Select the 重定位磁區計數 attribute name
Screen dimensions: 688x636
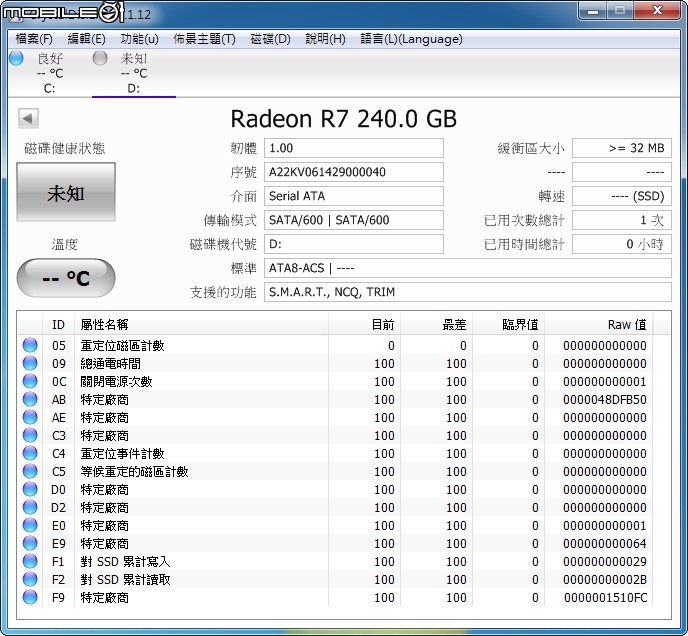[122, 346]
